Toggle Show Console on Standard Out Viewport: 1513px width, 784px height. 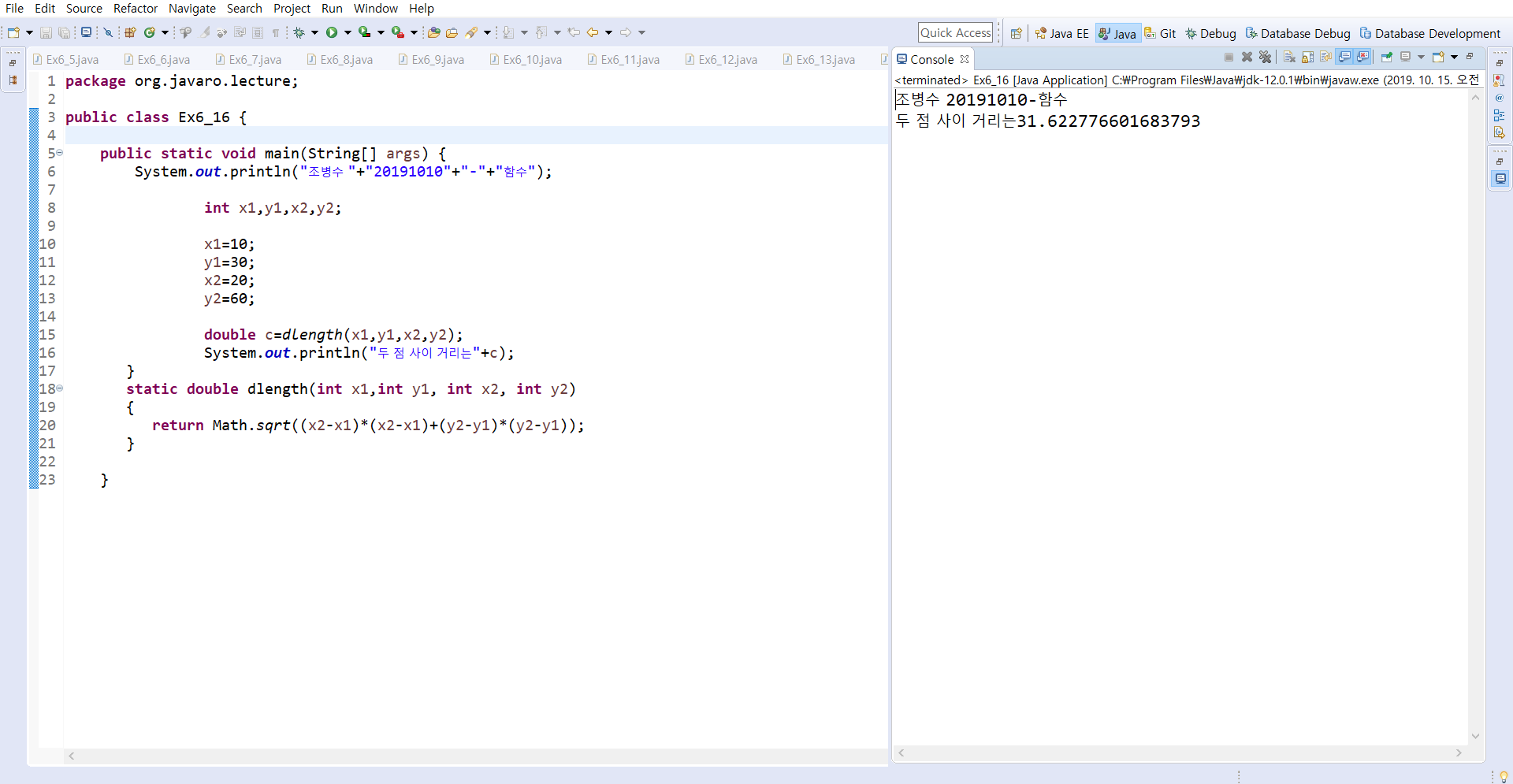coord(1344,57)
